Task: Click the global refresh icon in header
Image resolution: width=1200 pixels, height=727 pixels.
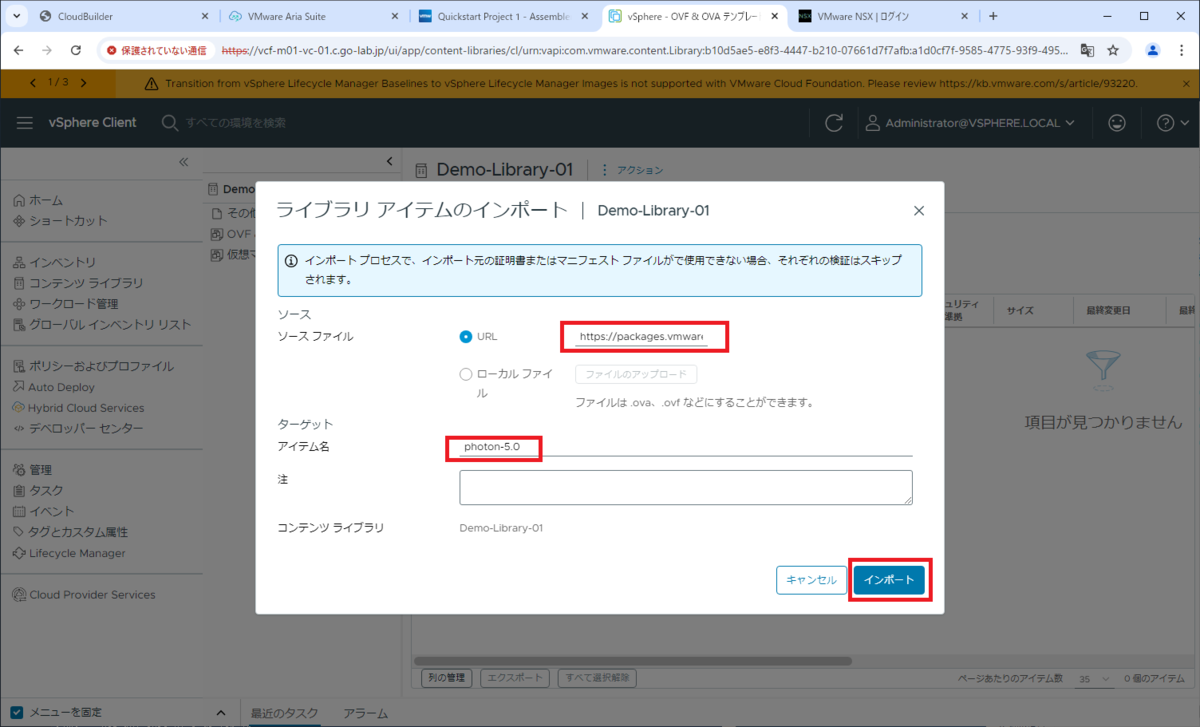Action: click(833, 123)
